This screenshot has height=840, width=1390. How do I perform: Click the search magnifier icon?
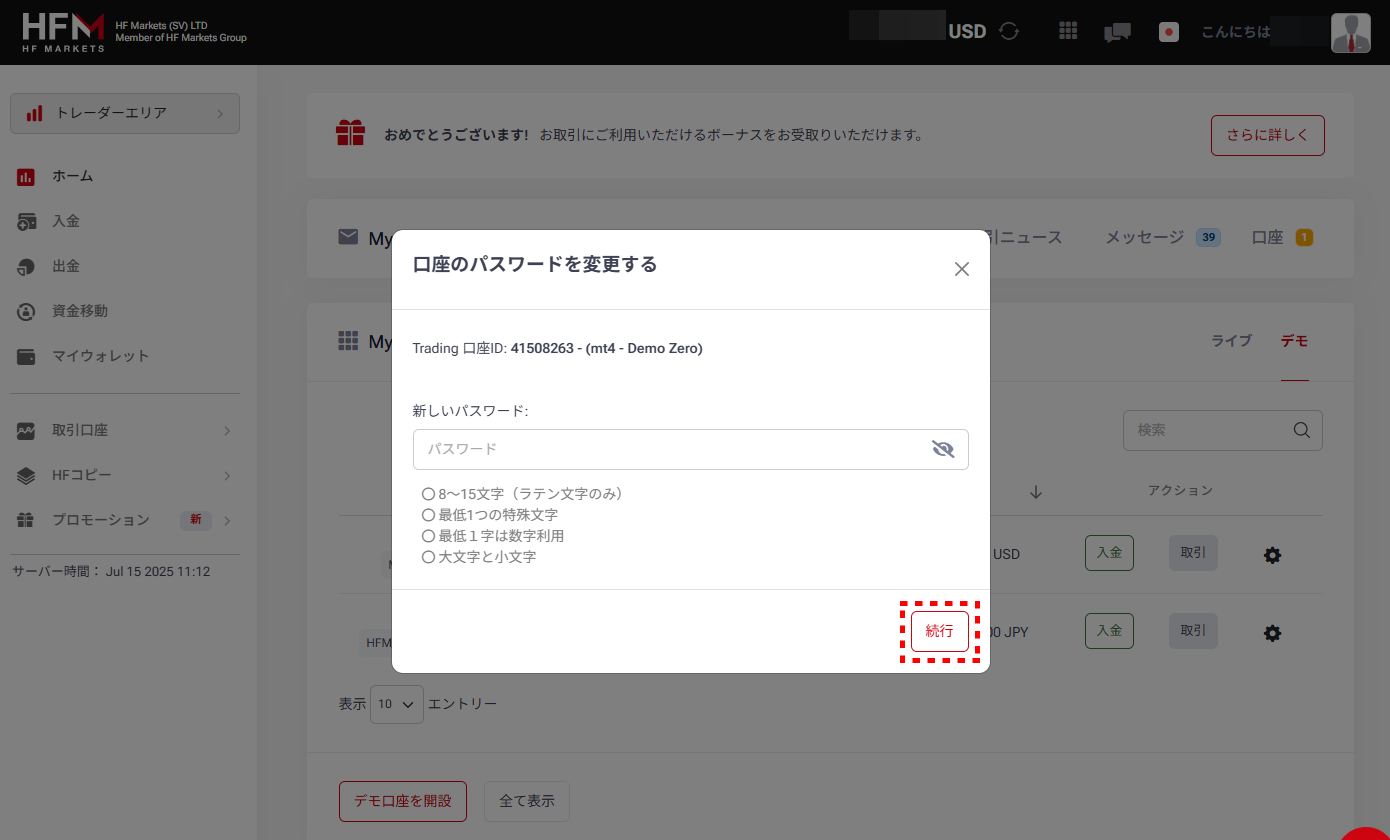point(1301,430)
